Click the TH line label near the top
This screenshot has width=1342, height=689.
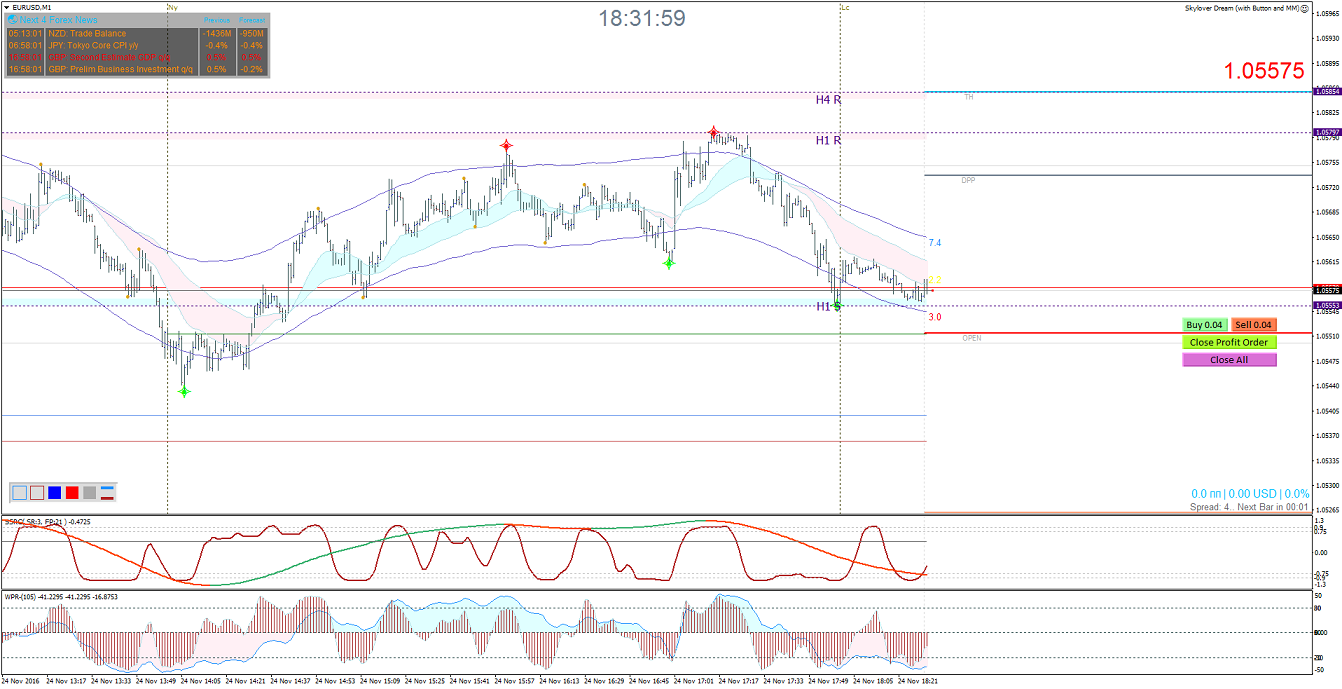968,97
